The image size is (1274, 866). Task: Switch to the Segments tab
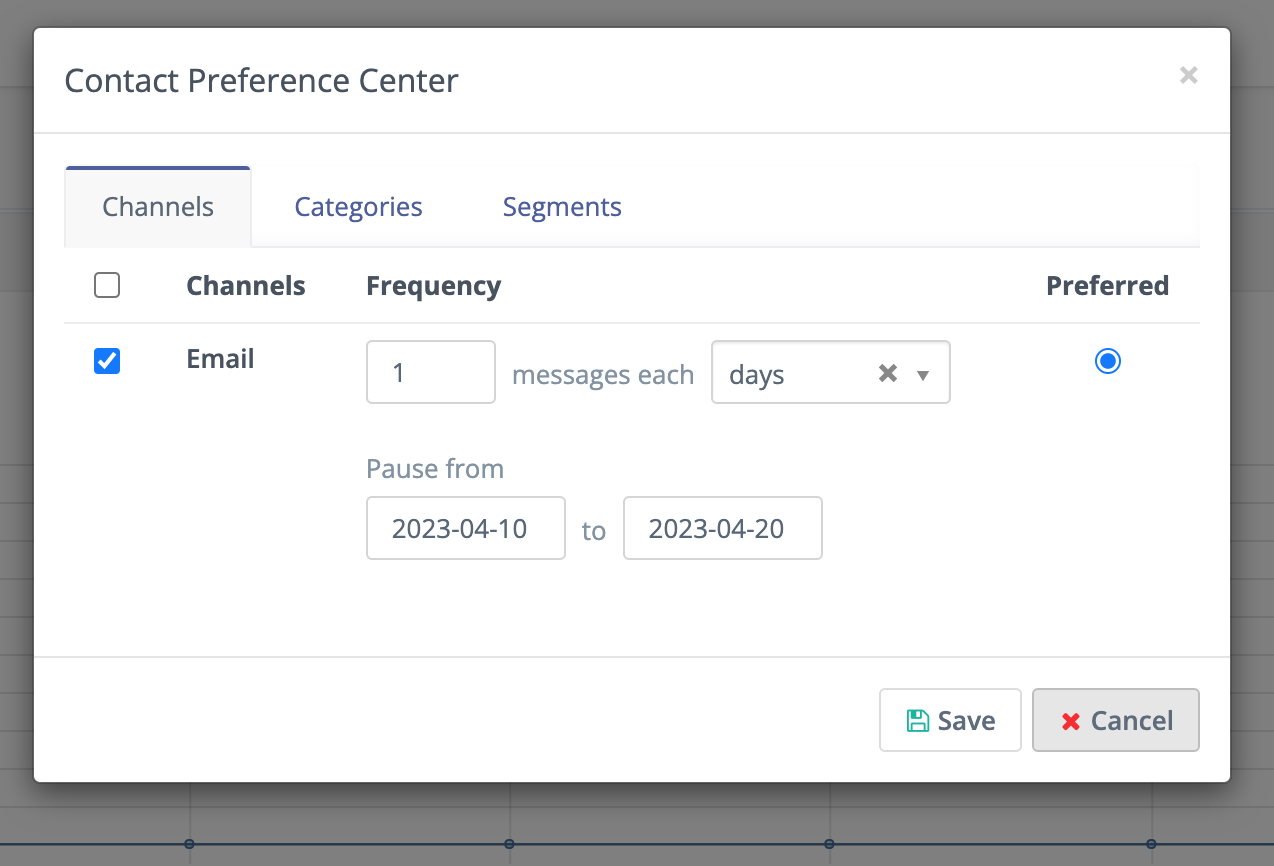click(562, 206)
